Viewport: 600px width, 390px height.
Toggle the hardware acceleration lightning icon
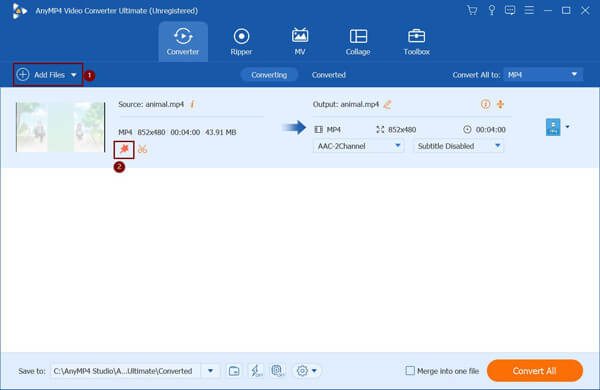click(256, 371)
